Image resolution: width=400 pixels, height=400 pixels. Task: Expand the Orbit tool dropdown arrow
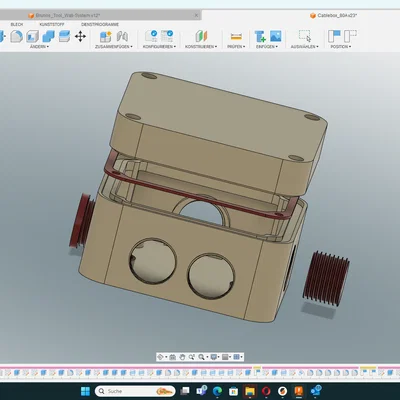(x=166, y=357)
